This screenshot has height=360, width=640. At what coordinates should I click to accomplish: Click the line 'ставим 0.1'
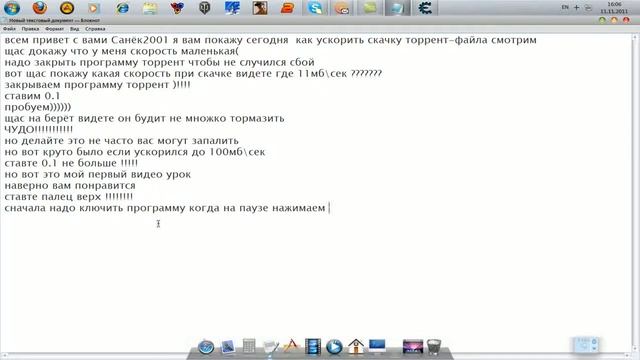pyautogui.click(x=32, y=96)
